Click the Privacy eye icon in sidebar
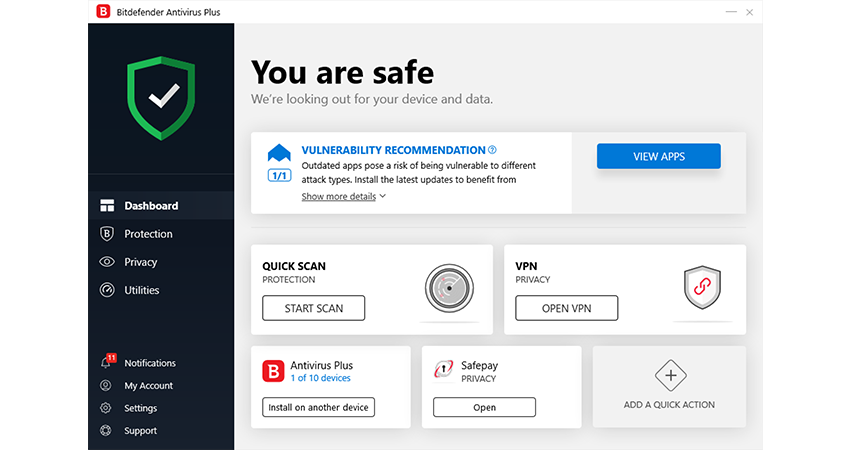The image size is (850, 450). (x=107, y=262)
